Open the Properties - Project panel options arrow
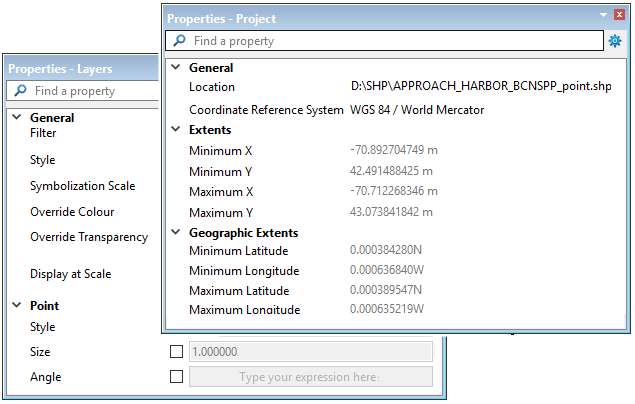This screenshot has height=404, width=635. pos(603,17)
